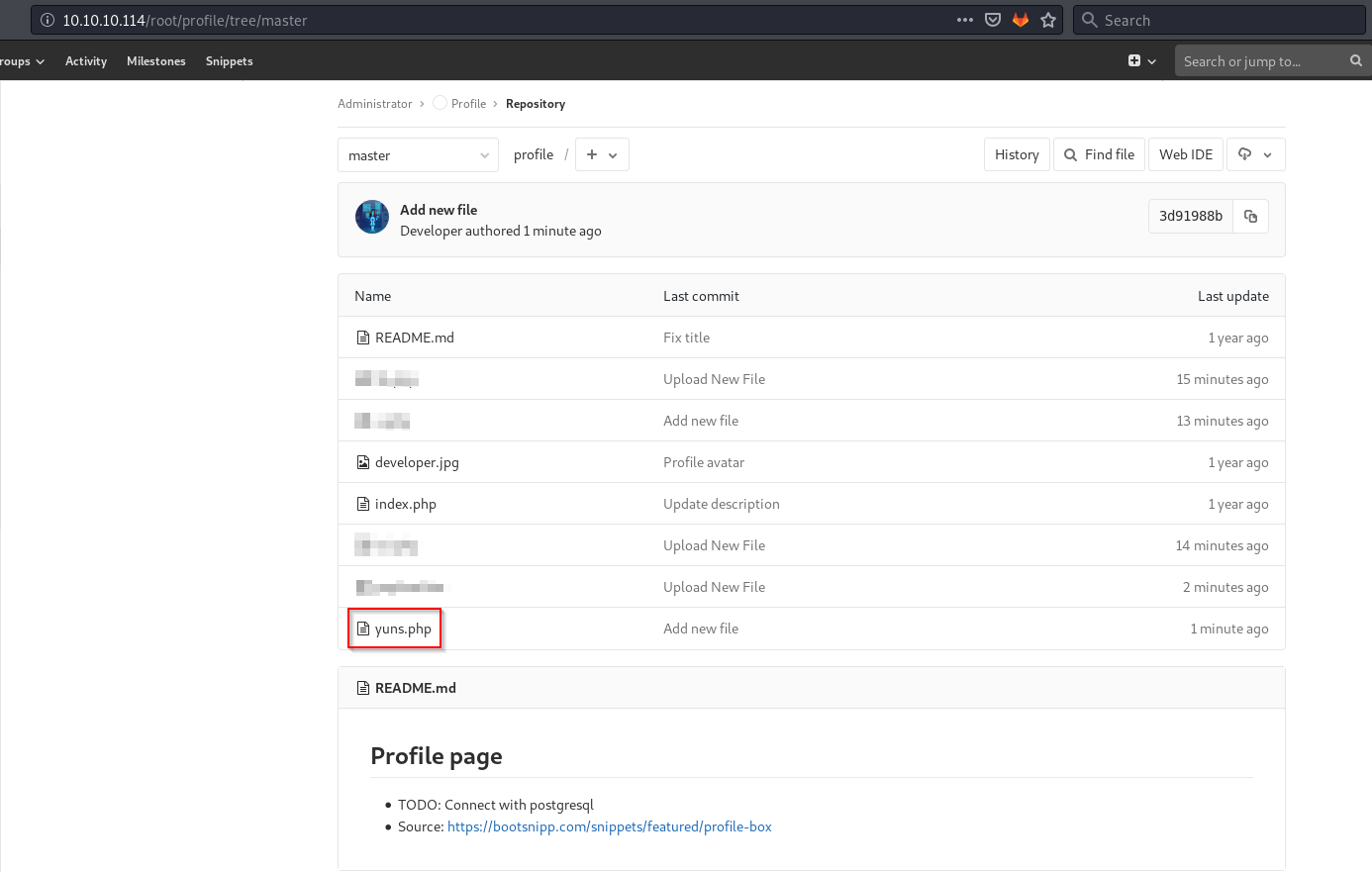Open index.php file

[406, 504]
